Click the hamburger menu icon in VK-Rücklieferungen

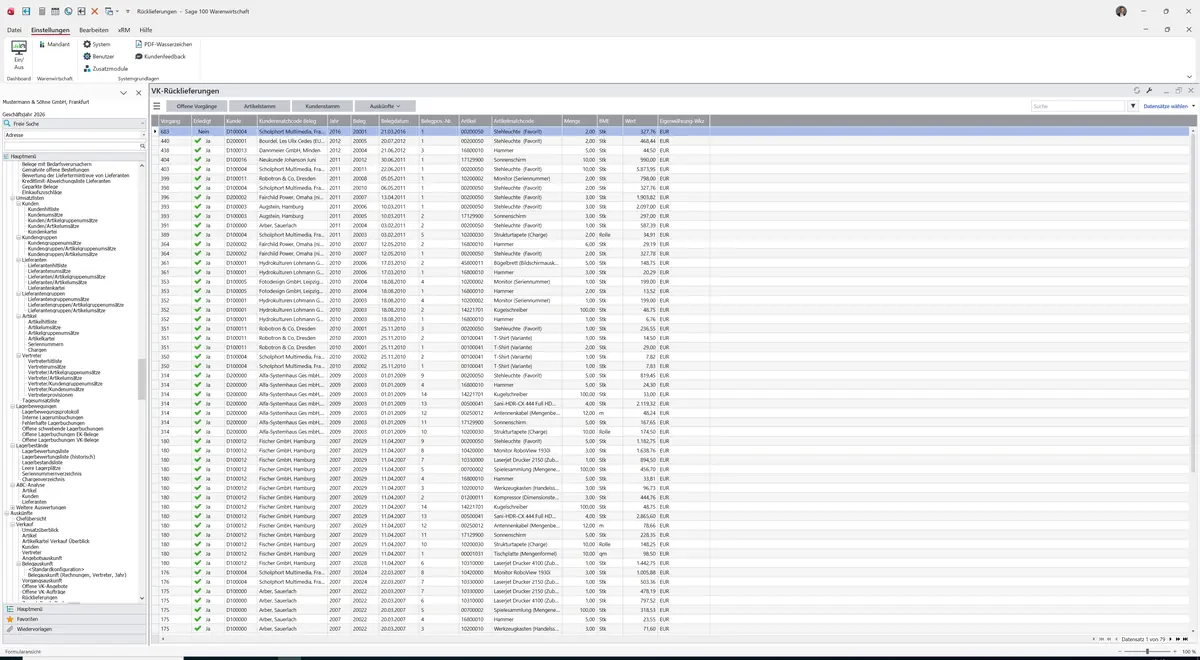156,106
